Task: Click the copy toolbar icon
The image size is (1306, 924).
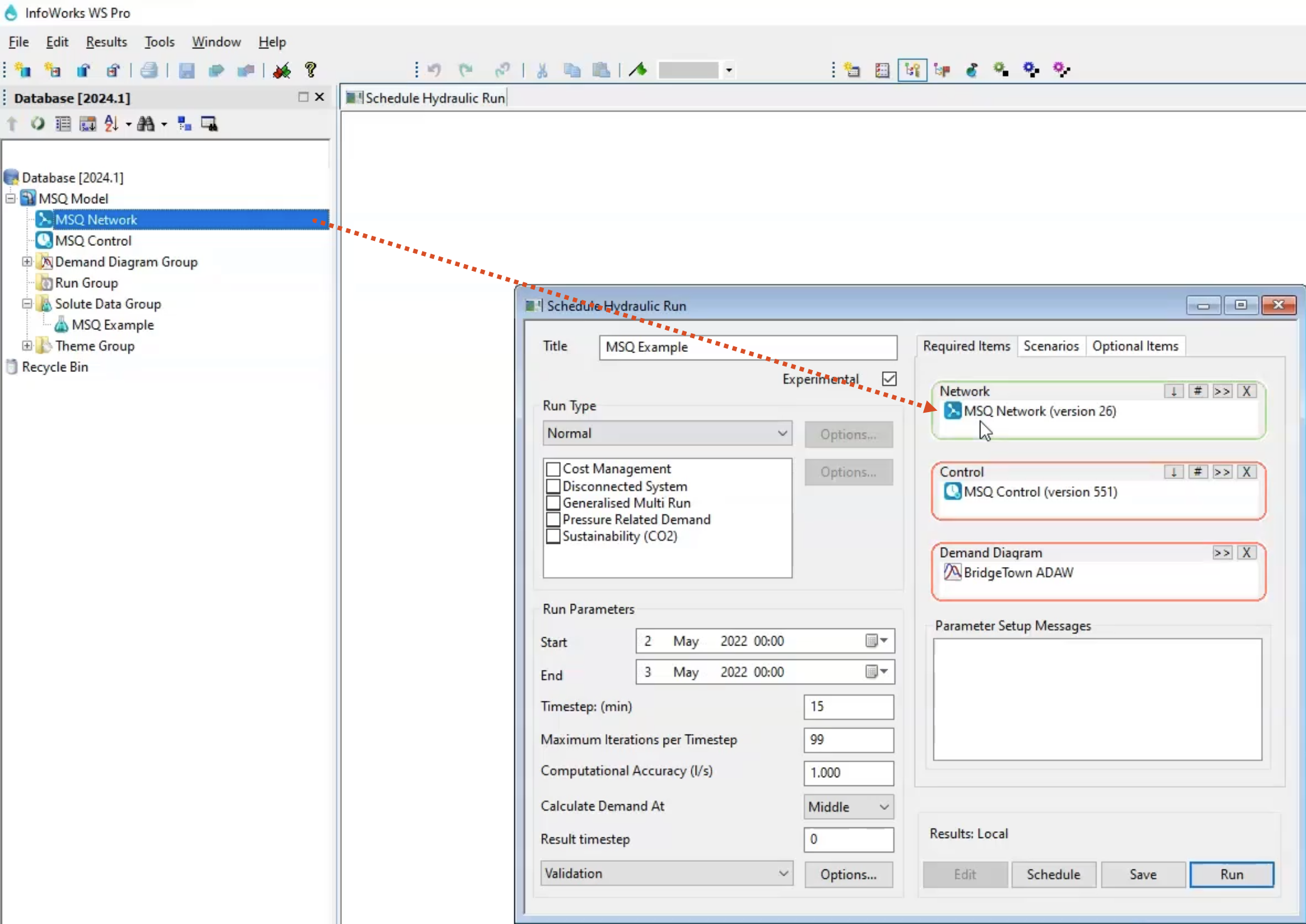Action: [571, 70]
